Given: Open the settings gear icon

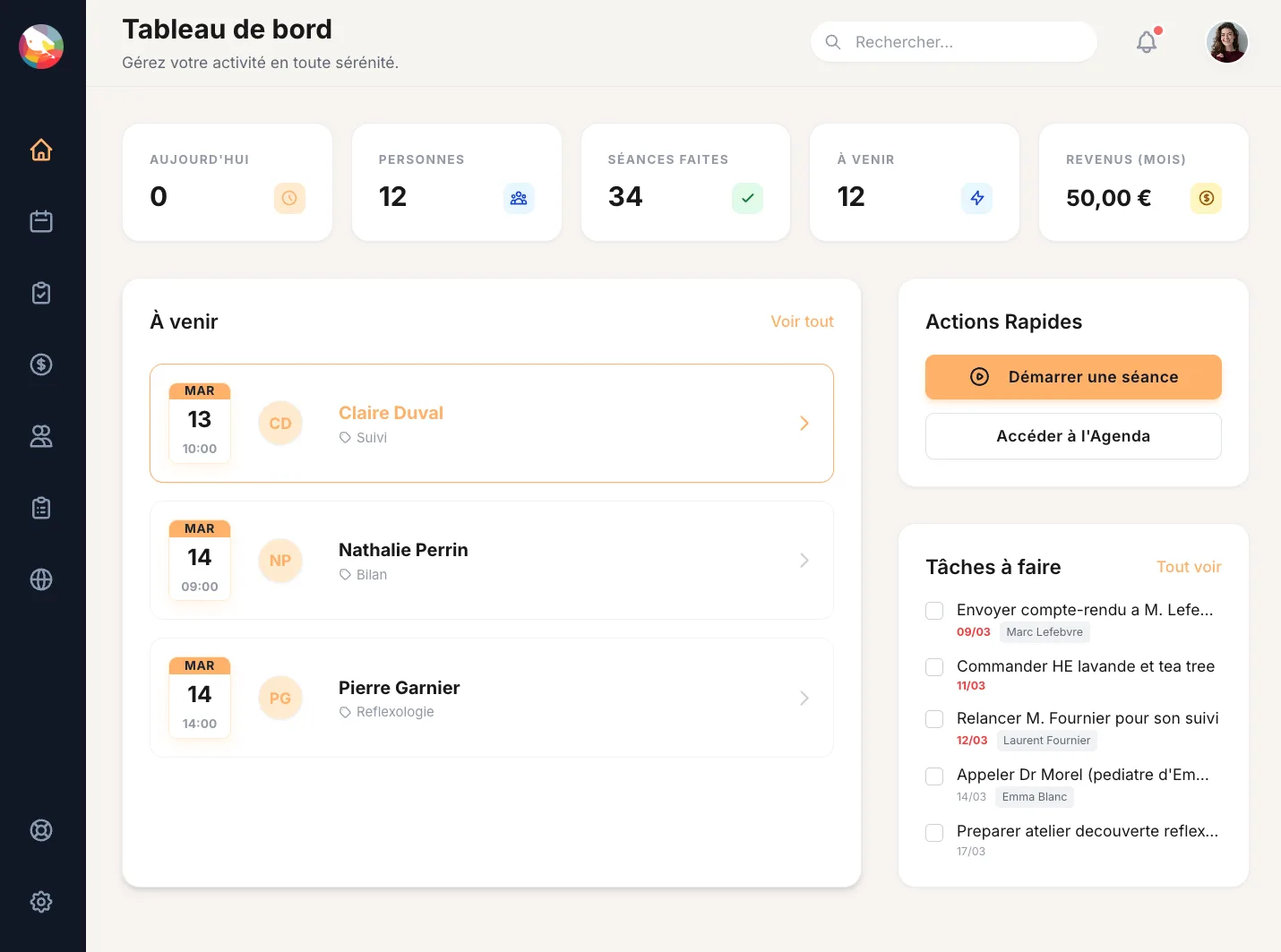Looking at the screenshot, I should point(41,902).
